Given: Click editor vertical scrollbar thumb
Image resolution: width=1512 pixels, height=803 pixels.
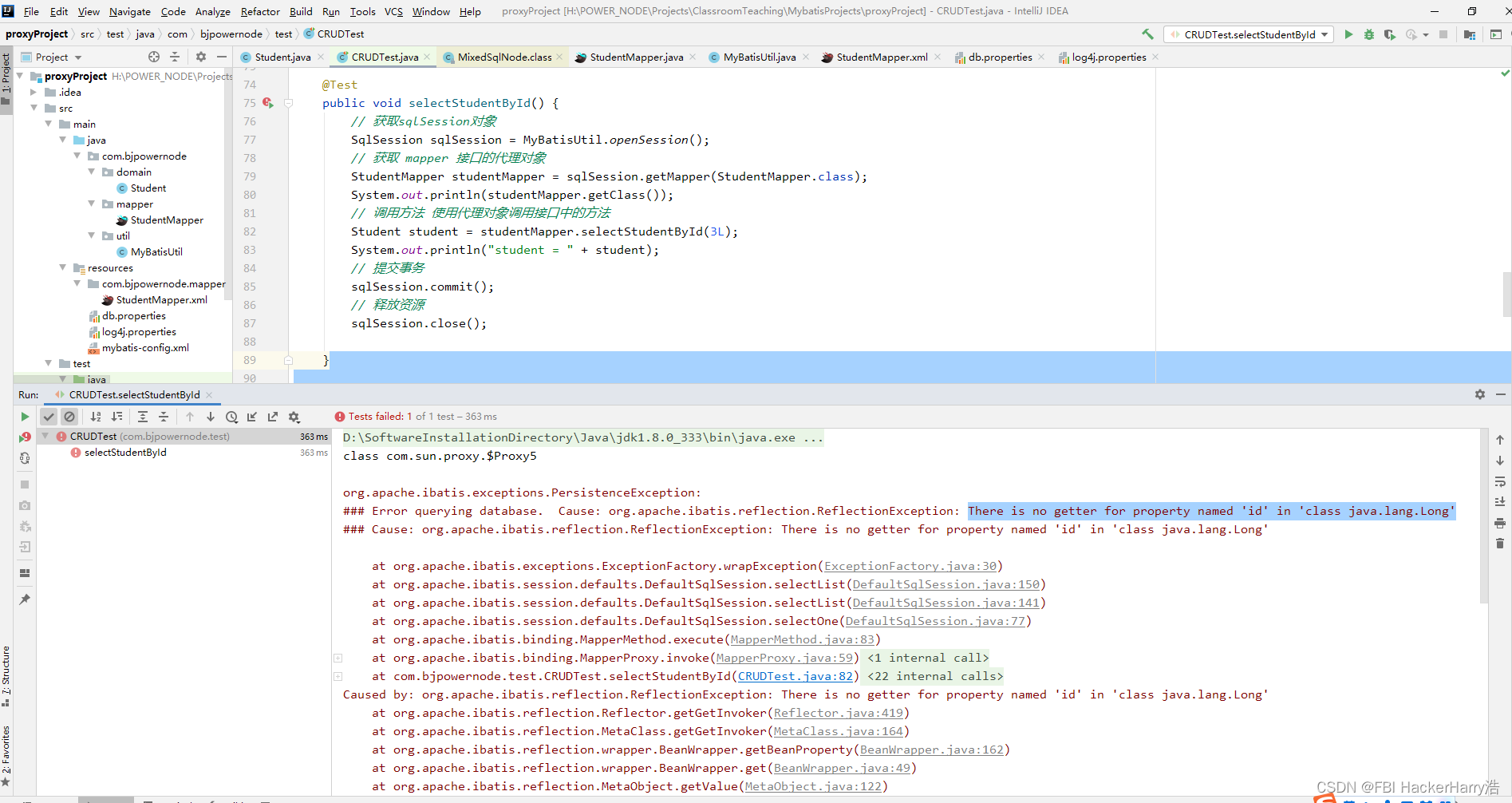Looking at the screenshot, I should point(1506,295).
